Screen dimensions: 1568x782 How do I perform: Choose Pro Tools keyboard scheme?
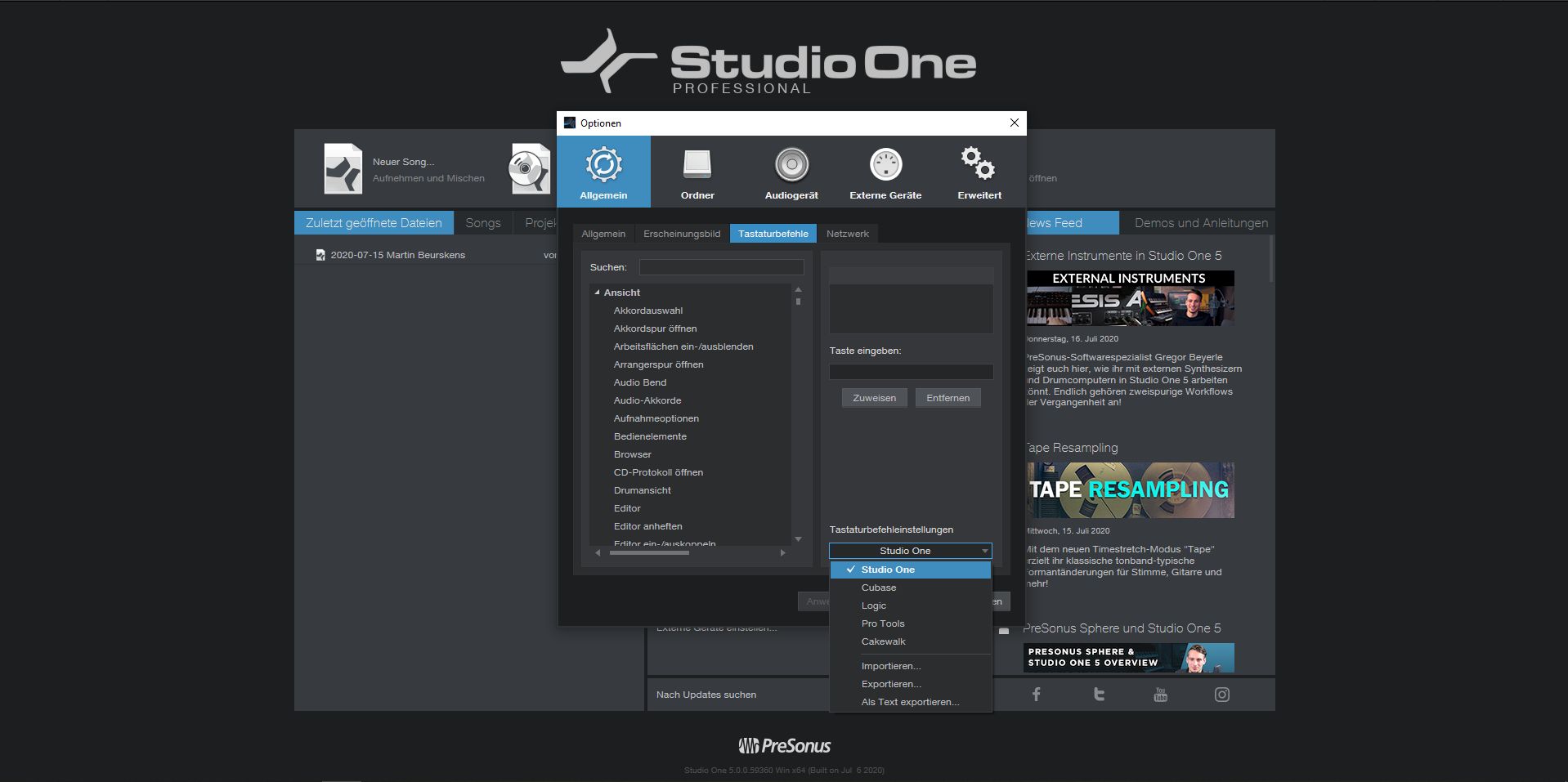coord(910,623)
